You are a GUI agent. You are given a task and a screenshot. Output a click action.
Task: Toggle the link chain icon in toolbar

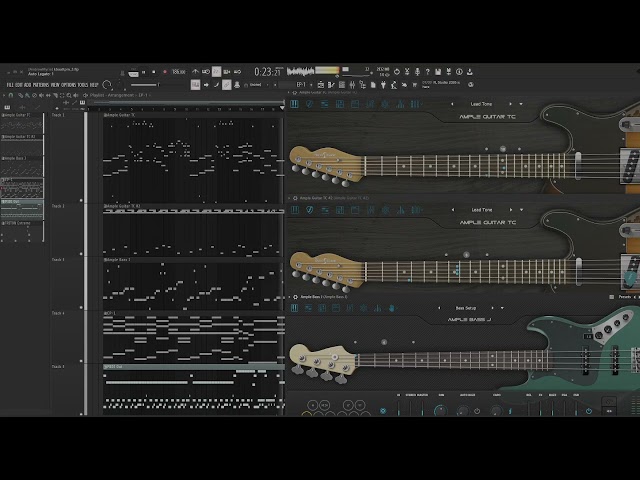pos(227,85)
